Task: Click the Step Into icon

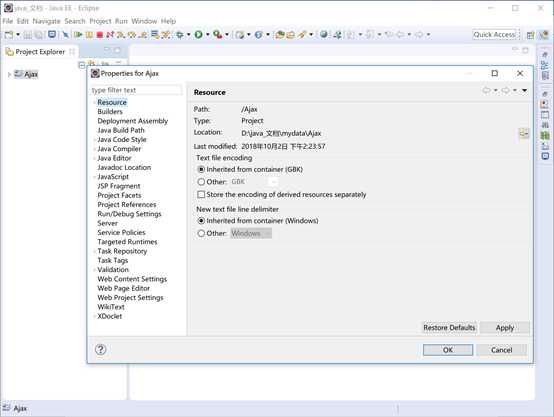Action: click(x=121, y=35)
